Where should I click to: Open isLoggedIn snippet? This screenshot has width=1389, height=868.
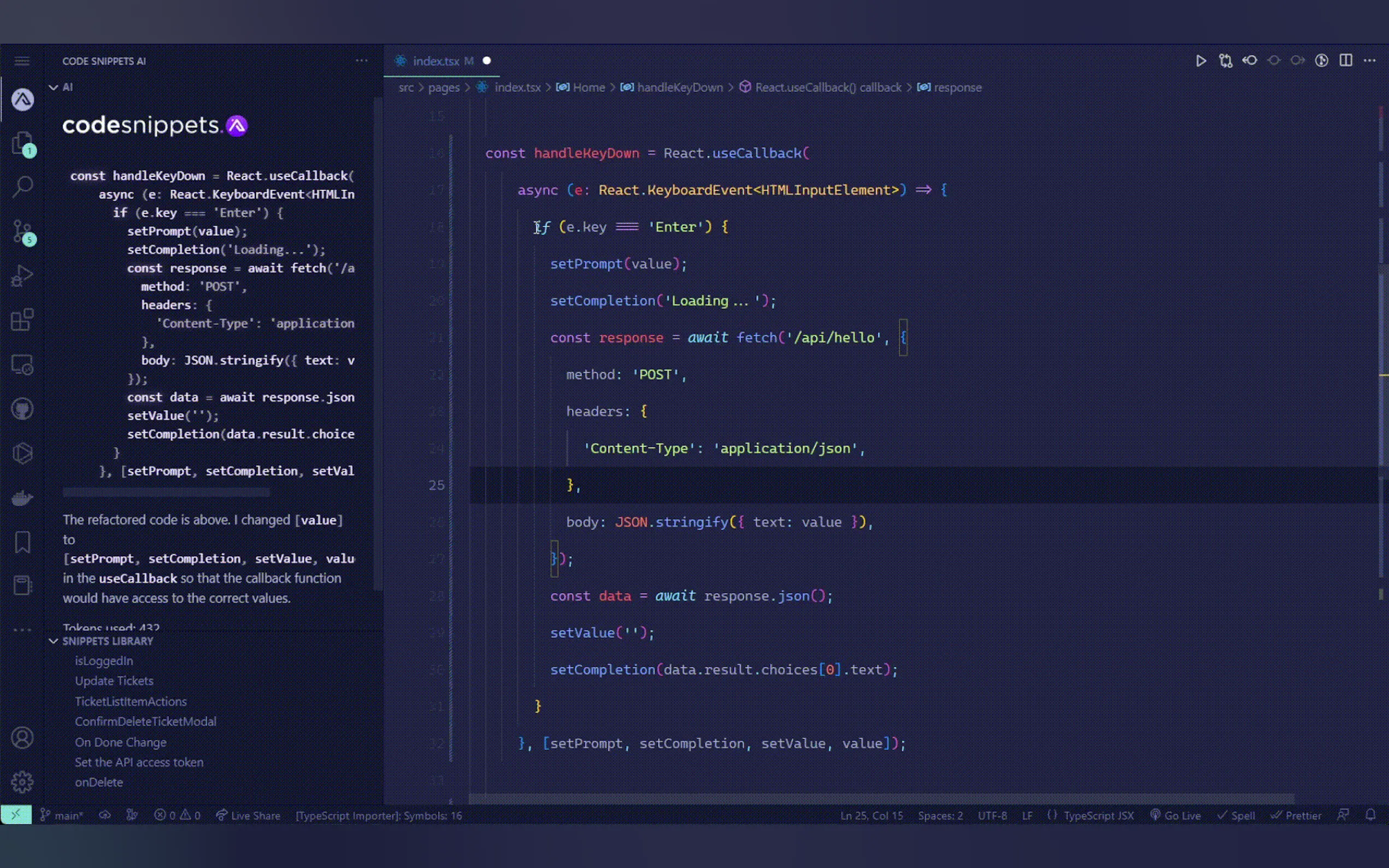pyautogui.click(x=104, y=661)
